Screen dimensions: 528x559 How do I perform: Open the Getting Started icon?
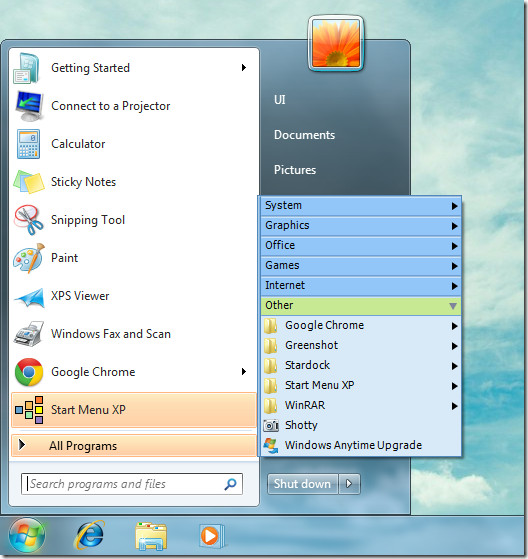[x=27, y=68]
